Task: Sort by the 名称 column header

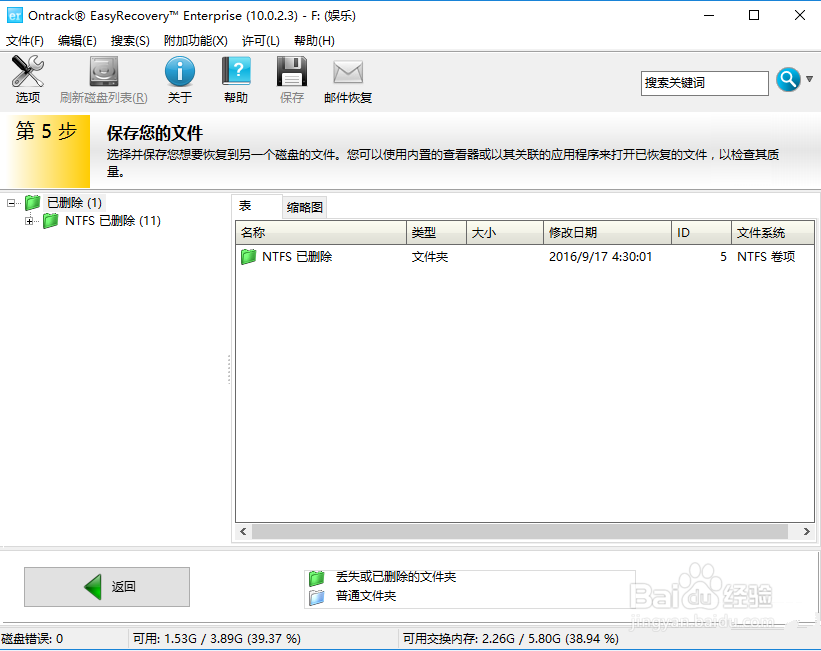Action: coord(321,233)
